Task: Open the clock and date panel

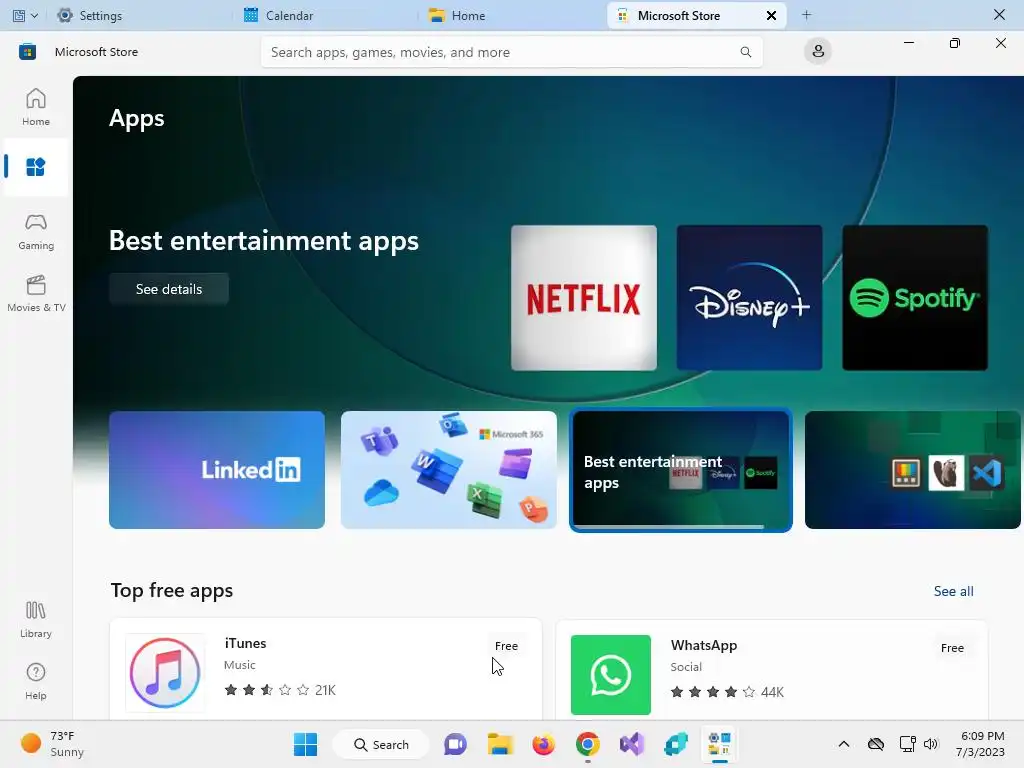Action: [x=980, y=744]
